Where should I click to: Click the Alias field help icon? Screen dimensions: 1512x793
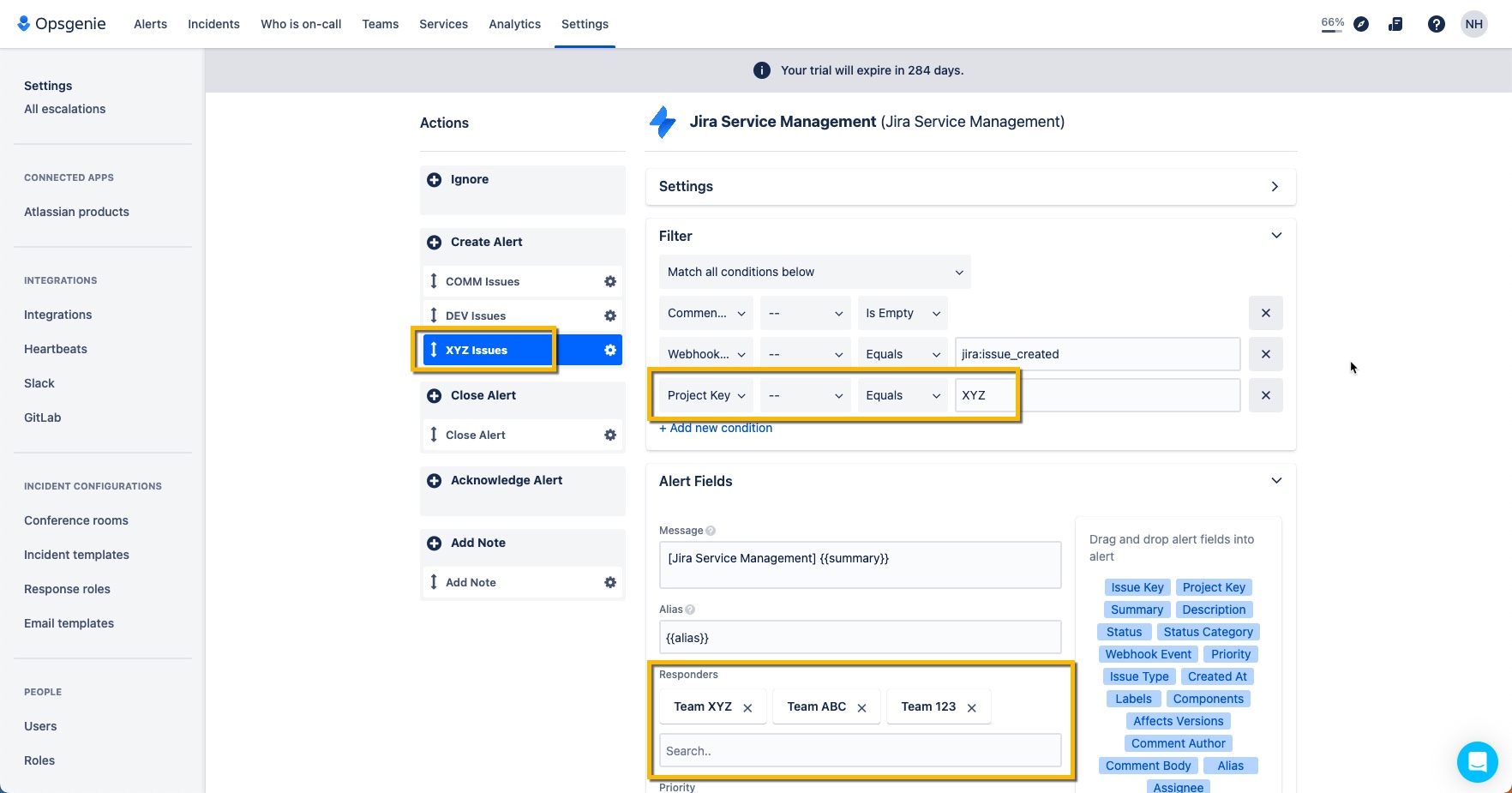point(690,610)
